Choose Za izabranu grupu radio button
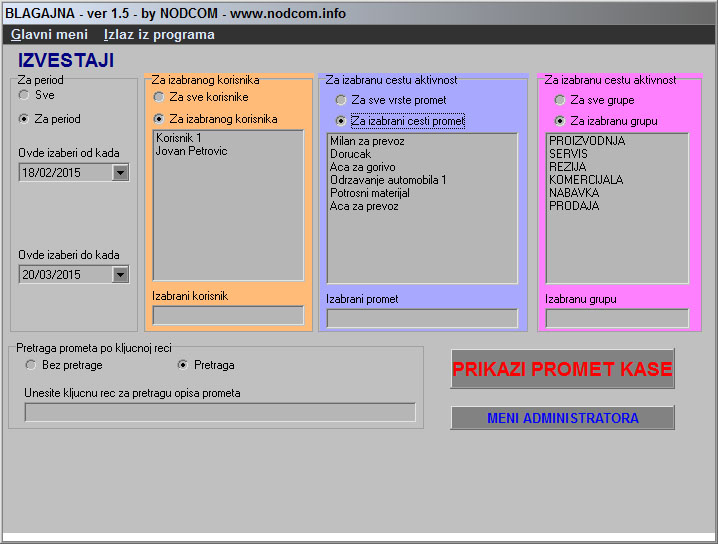 [560, 121]
